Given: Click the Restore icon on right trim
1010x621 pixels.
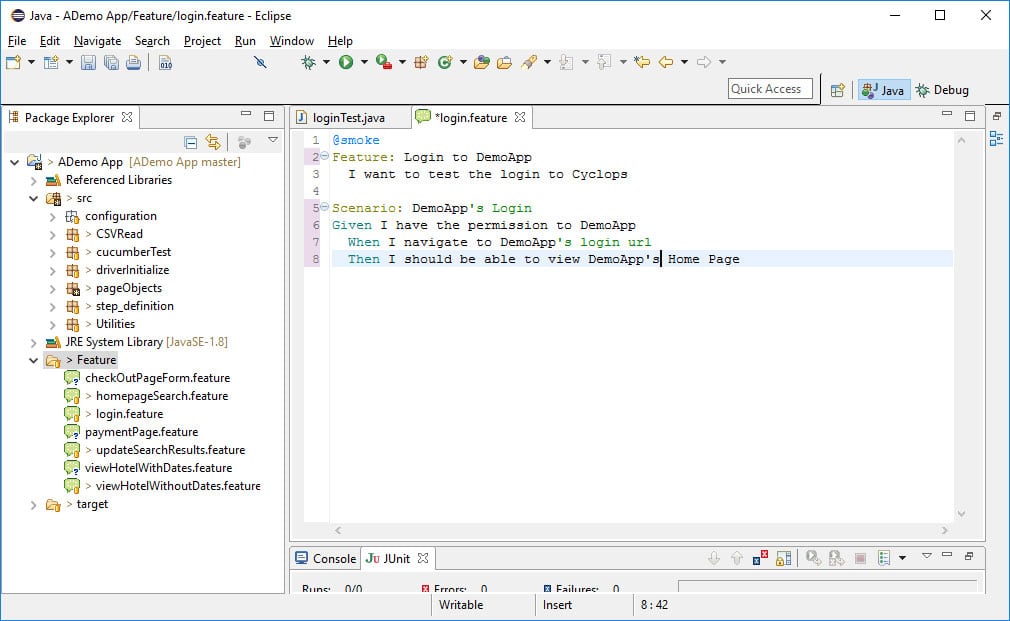Looking at the screenshot, I should [x=996, y=116].
